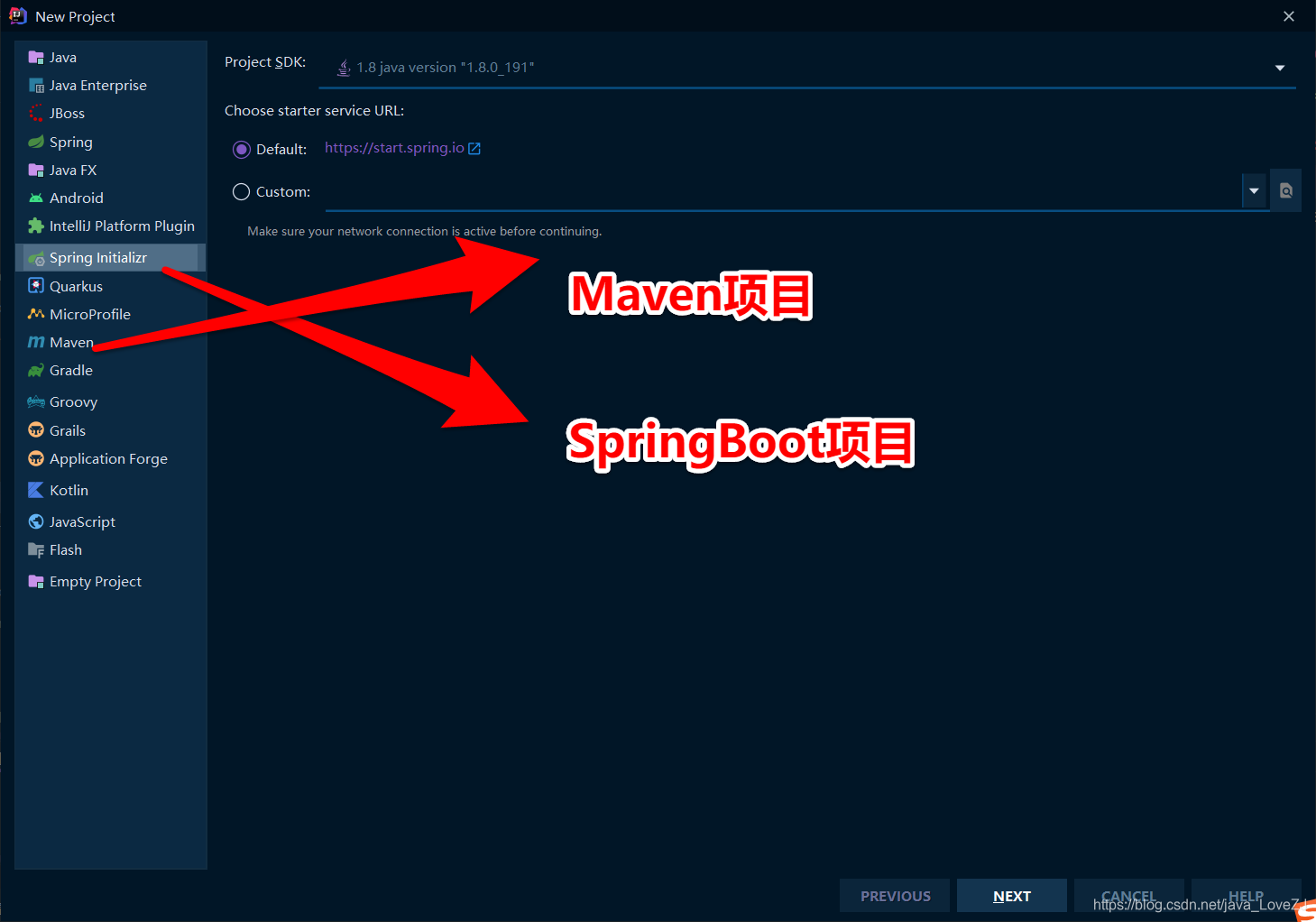Select MicroProfile list entry

point(111,314)
